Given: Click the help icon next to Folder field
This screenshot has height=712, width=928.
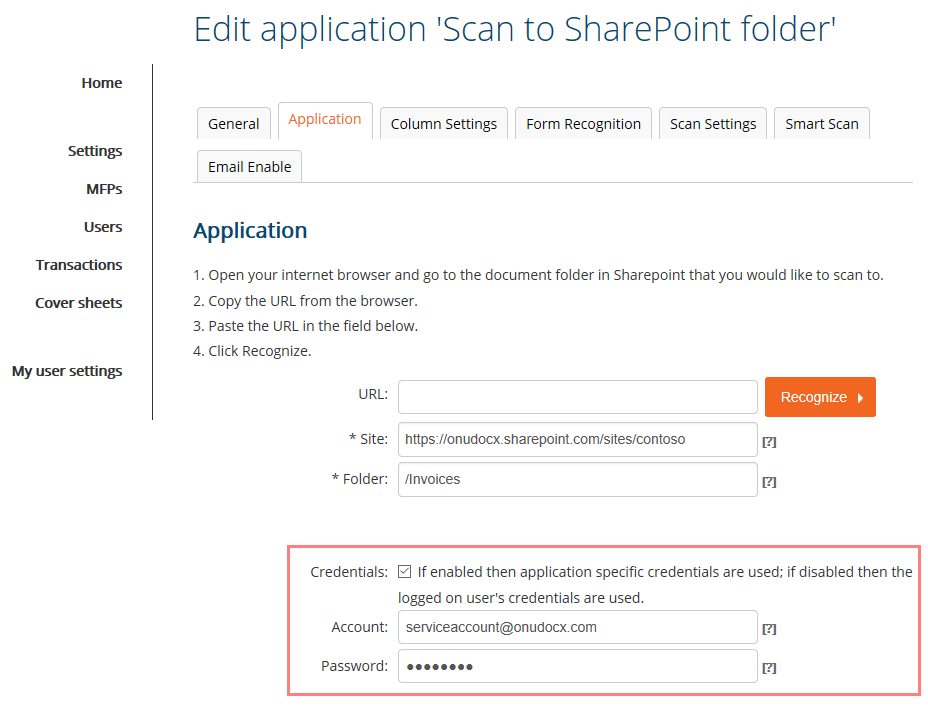Looking at the screenshot, I should point(769,481).
